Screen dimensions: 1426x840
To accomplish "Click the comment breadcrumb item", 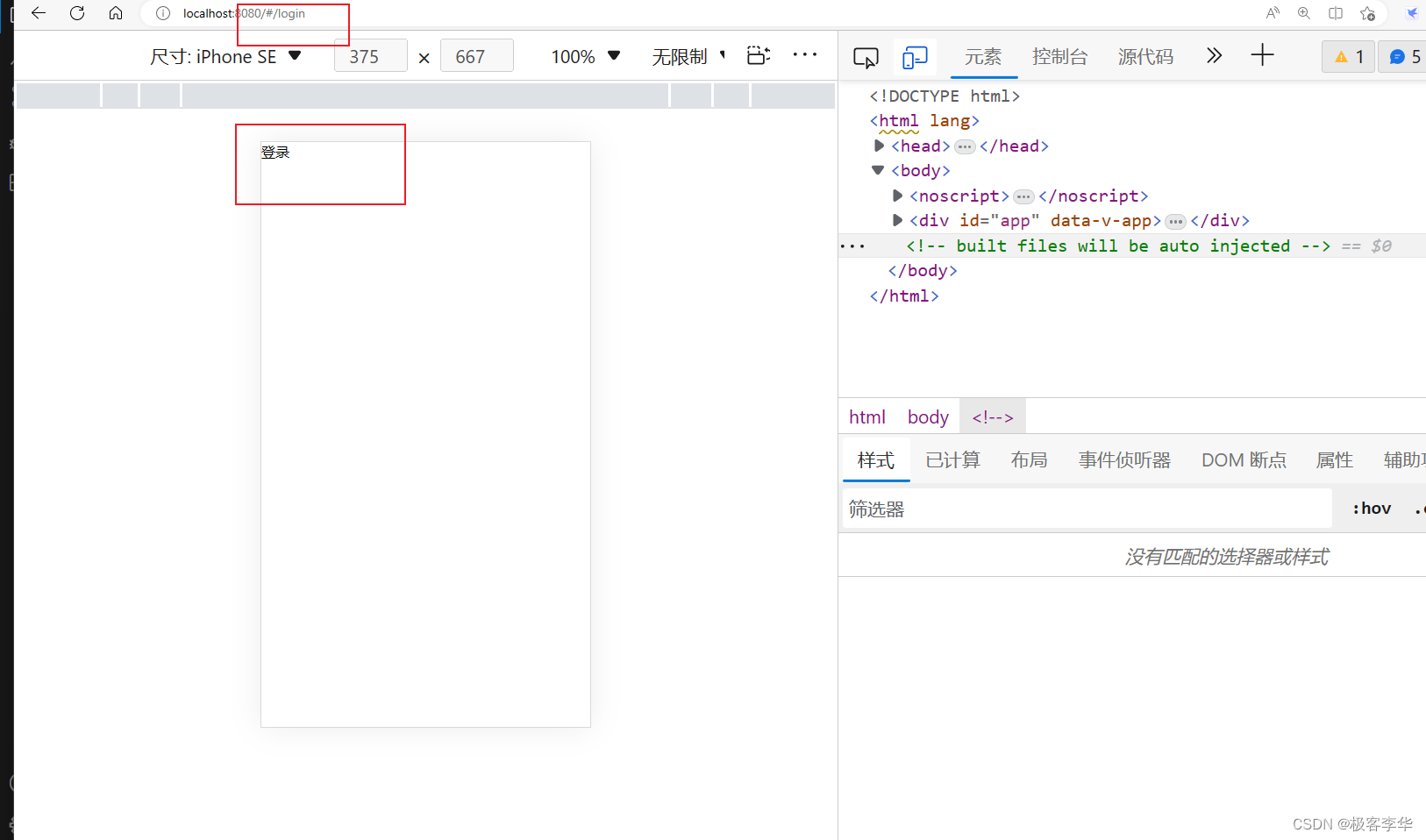I will (993, 417).
